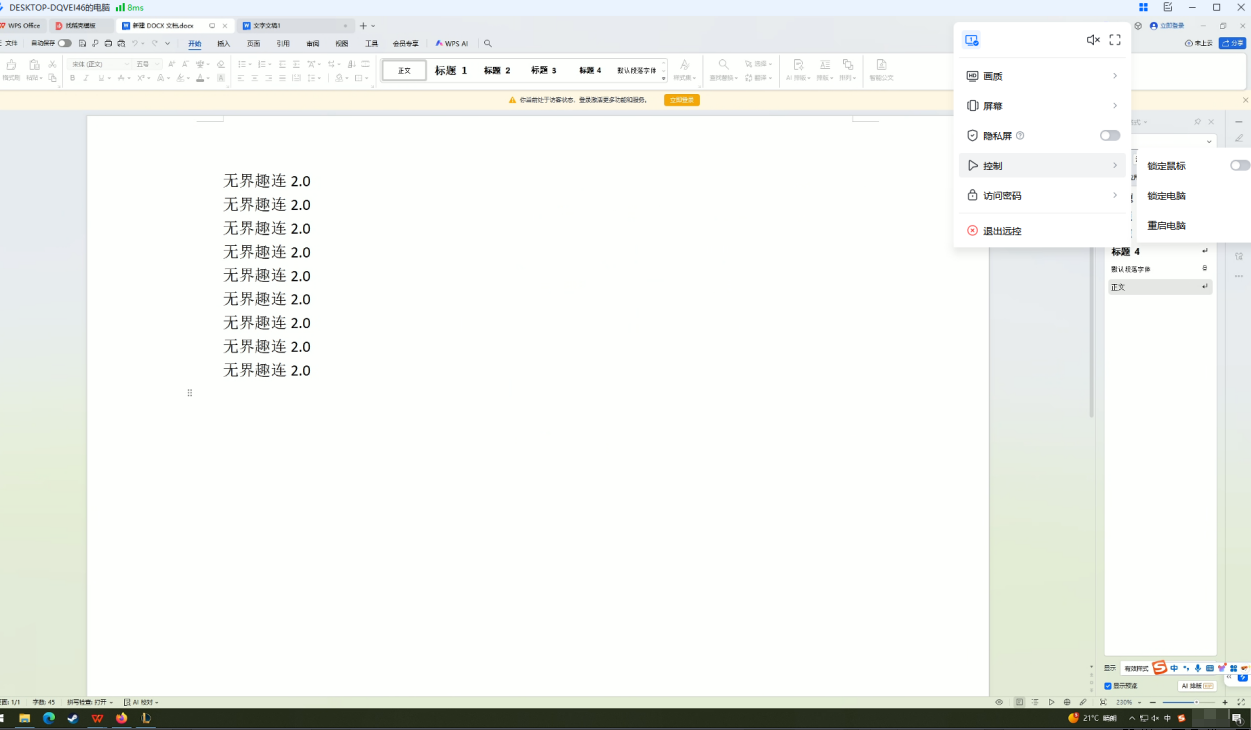Open the WPS document search magnifier
Image resolution: width=1251 pixels, height=730 pixels.
click(x=487, y=43)
